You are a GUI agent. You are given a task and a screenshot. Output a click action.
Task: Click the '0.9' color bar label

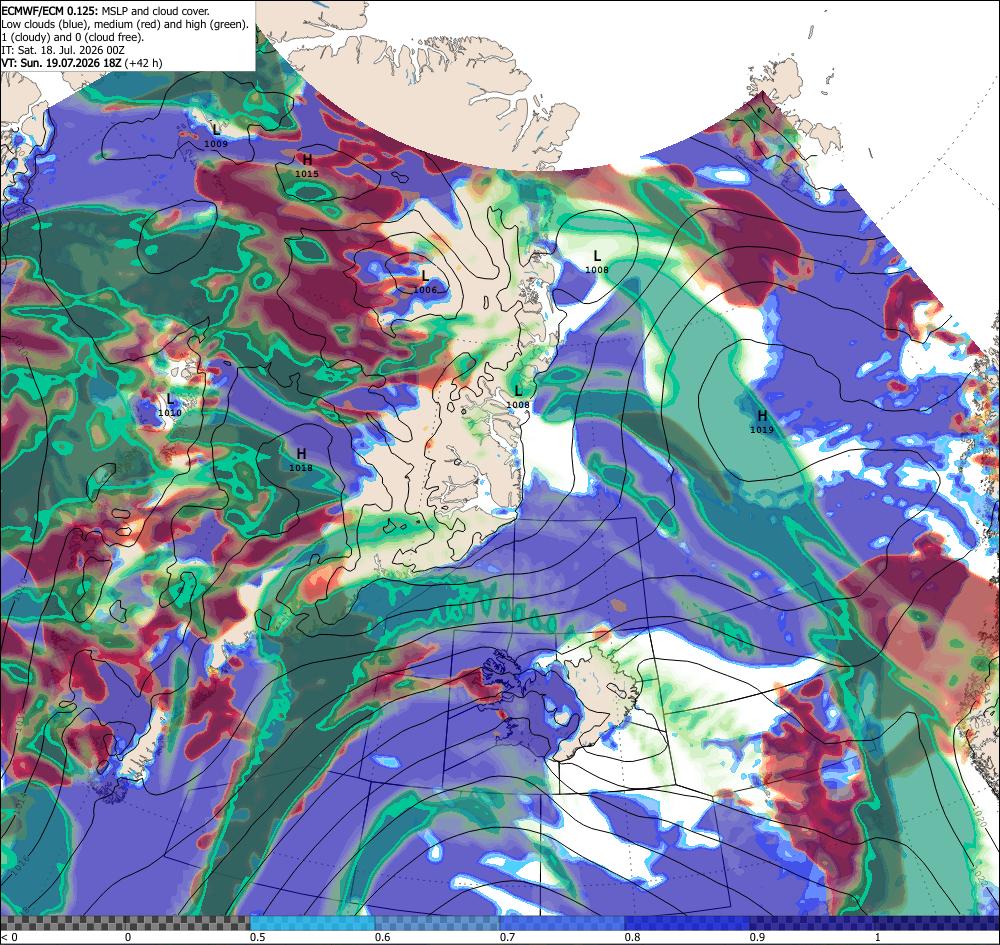tap(758, 937)
